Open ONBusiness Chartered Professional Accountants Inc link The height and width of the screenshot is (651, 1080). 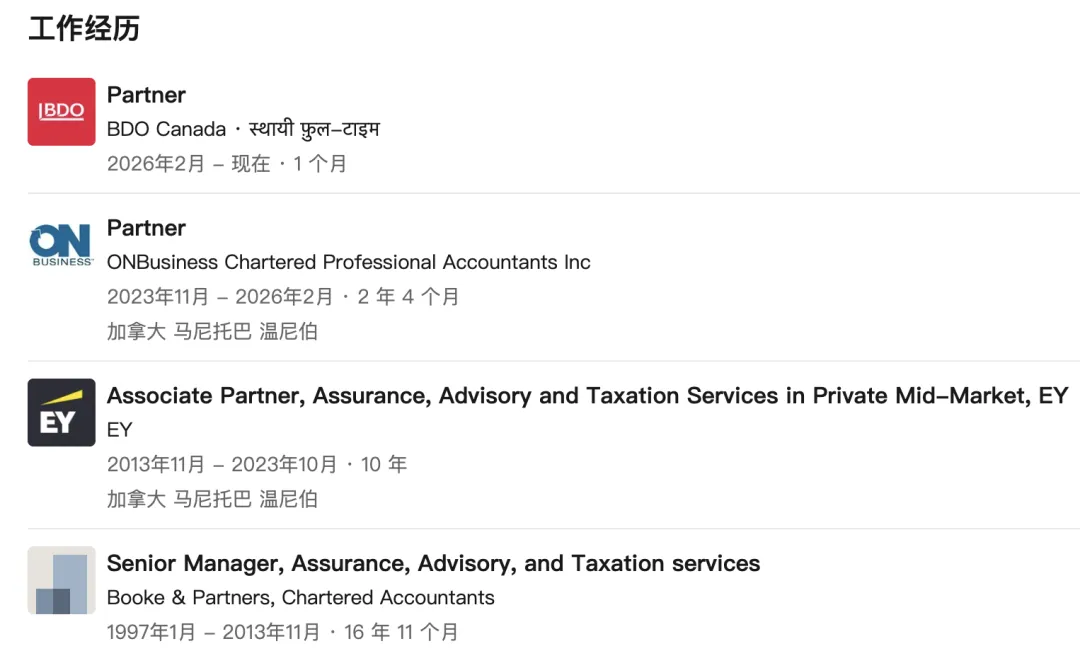coord(348,262)
